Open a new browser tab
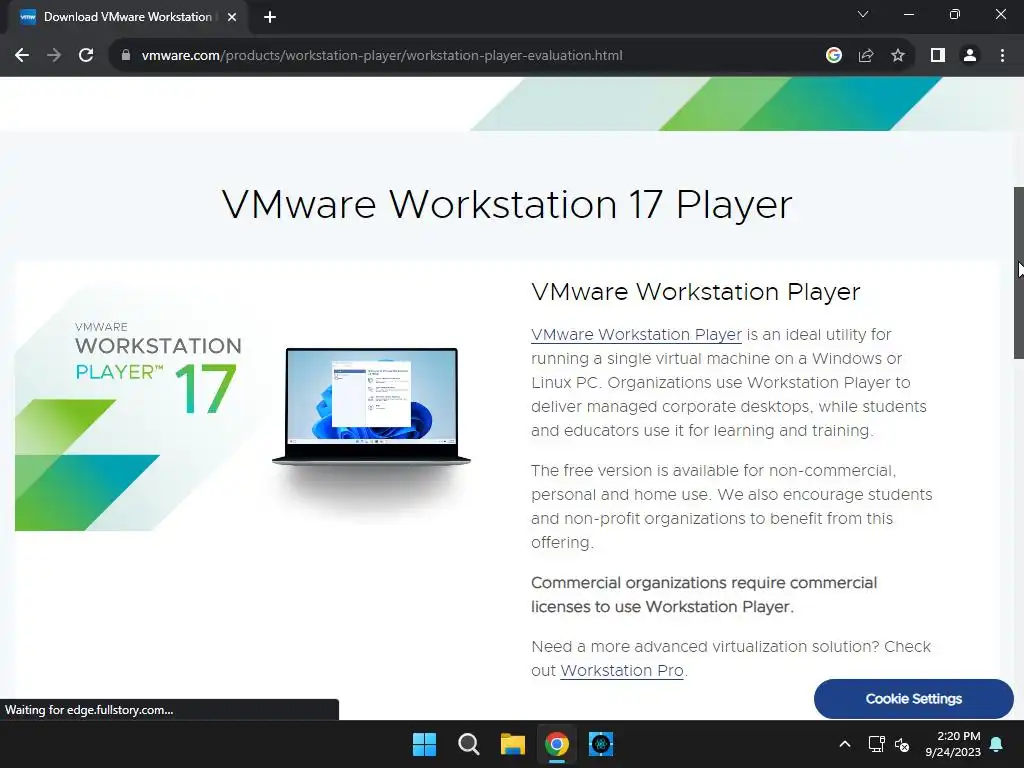The height and width of the screenshot is (768, 1024). [x=270, y=18]
